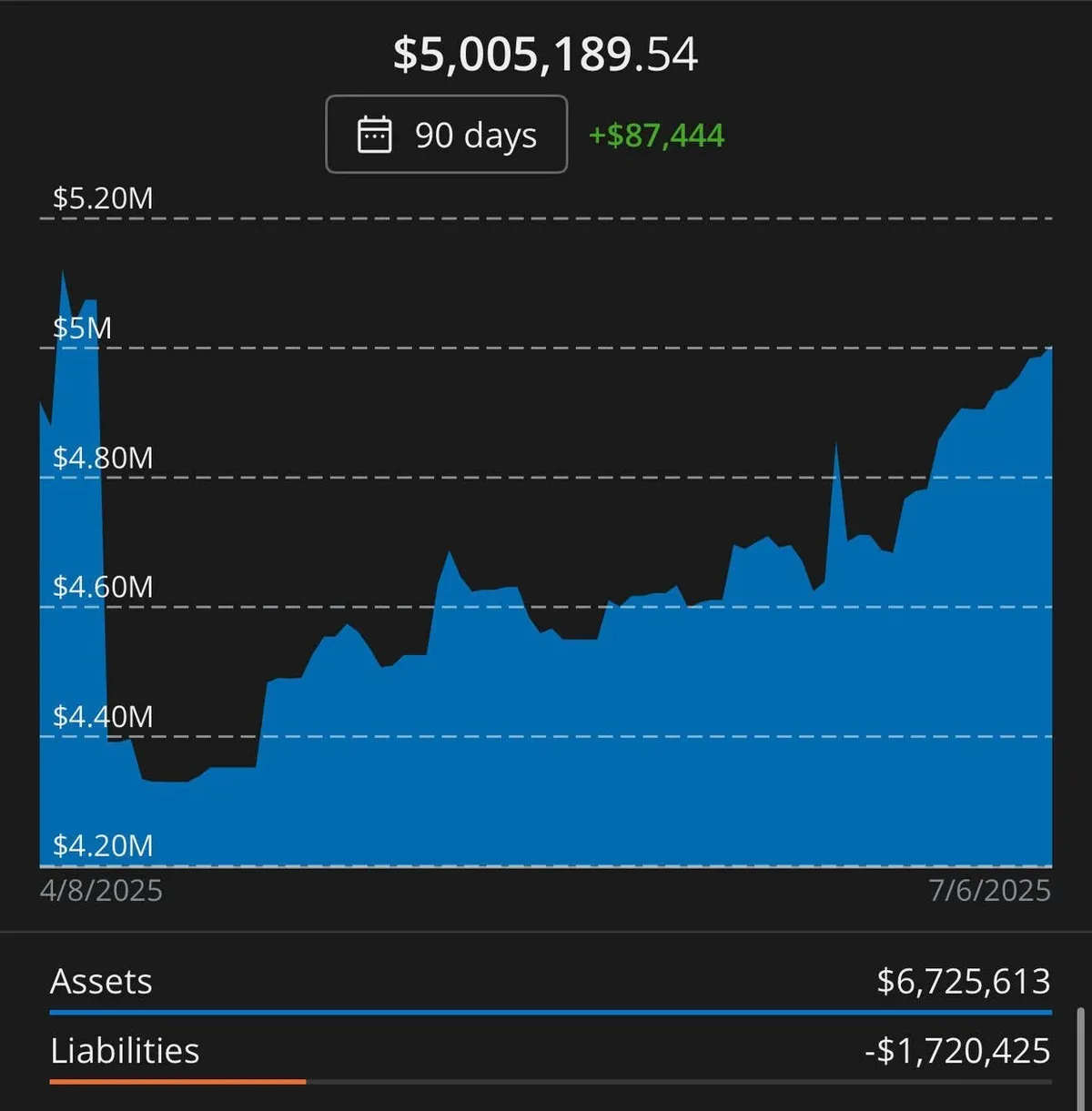The image size is (1092, 1111).
Task: Click the $5.20M axis label
Action: click(x=103, y=198)
